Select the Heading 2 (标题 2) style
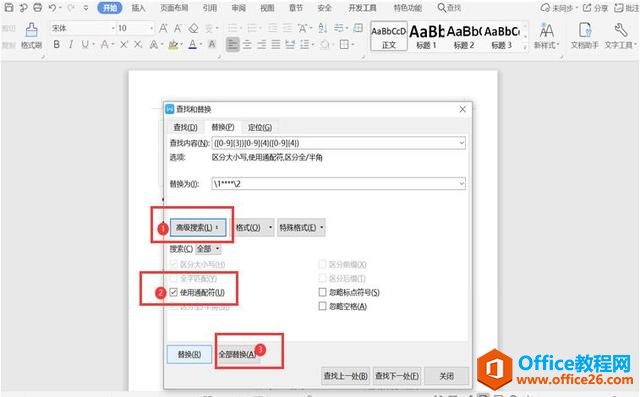This screenshot has height=397, width=640. (x=464, y=36)
